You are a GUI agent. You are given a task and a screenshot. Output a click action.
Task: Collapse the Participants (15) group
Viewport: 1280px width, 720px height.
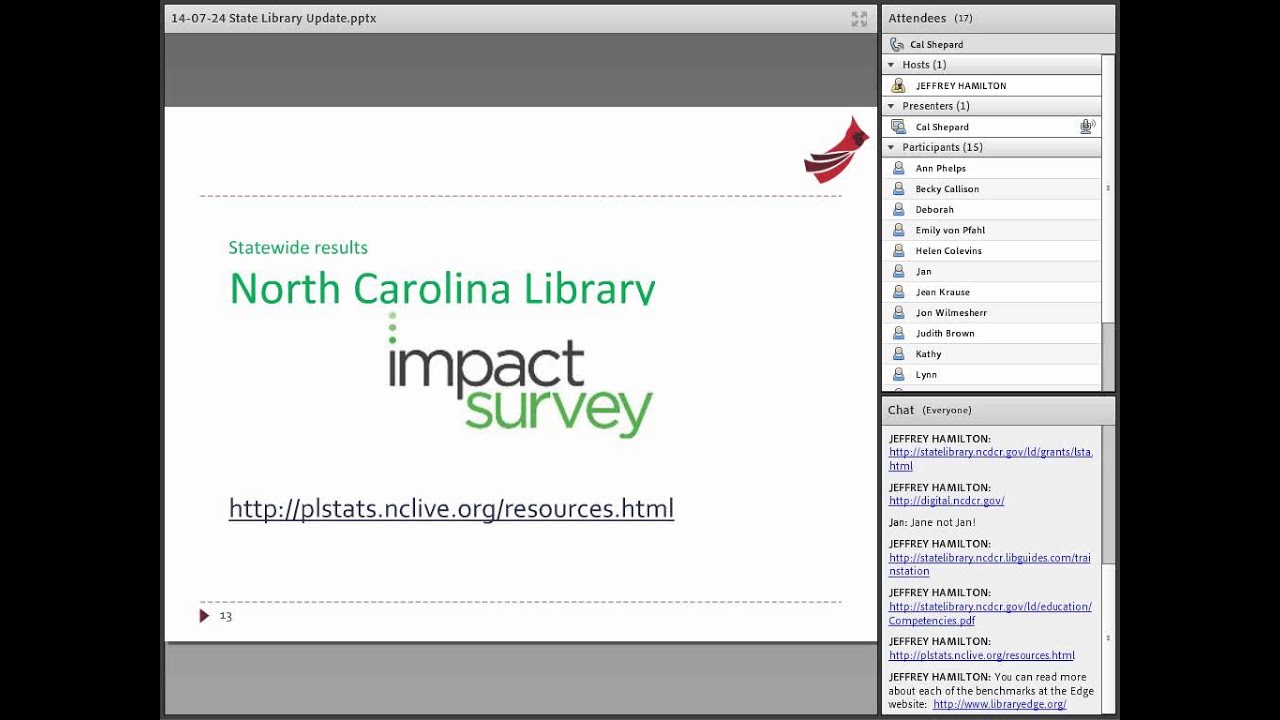coord(891,147)
